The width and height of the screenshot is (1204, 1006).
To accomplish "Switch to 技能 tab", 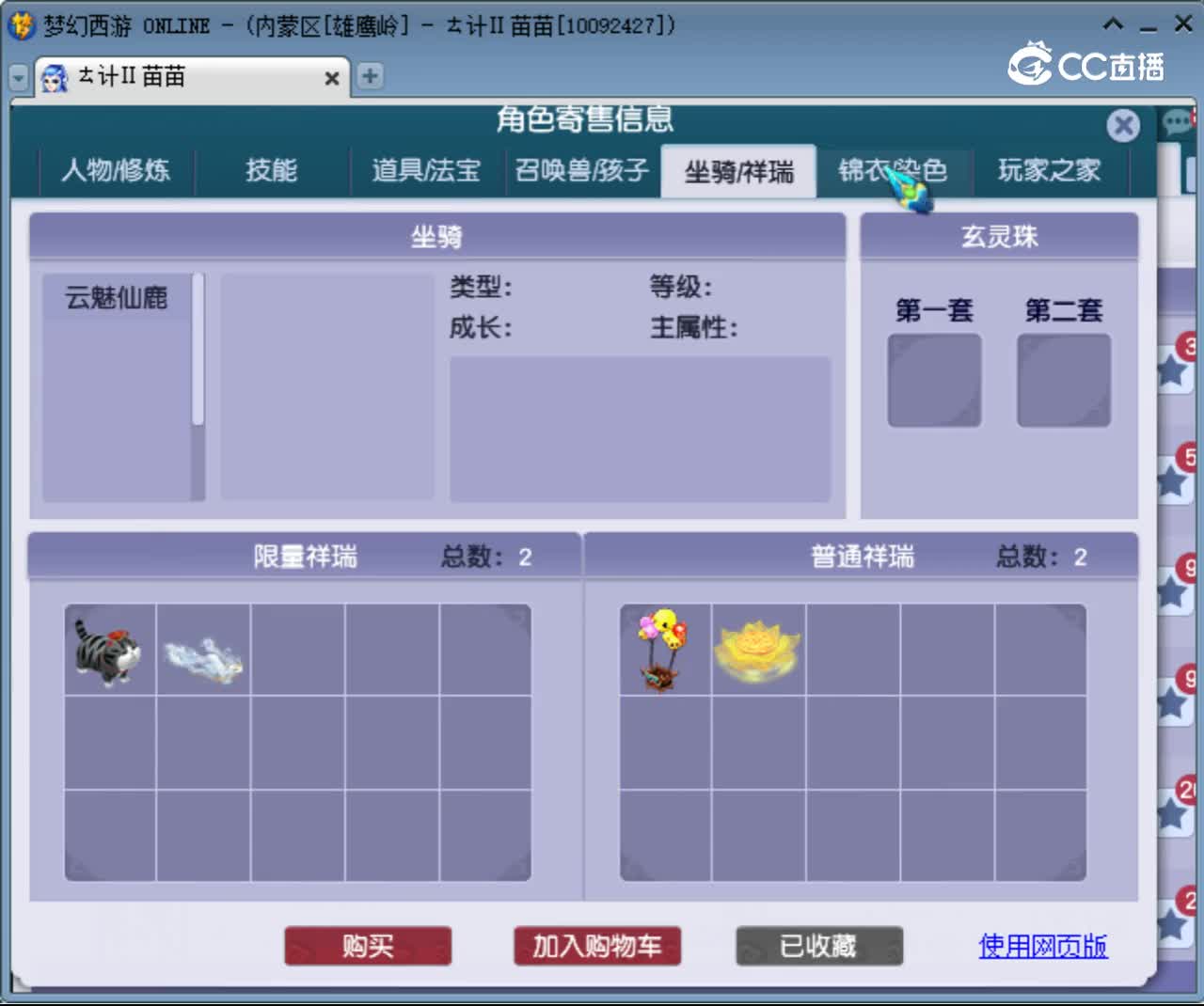I will click(272, 170).
